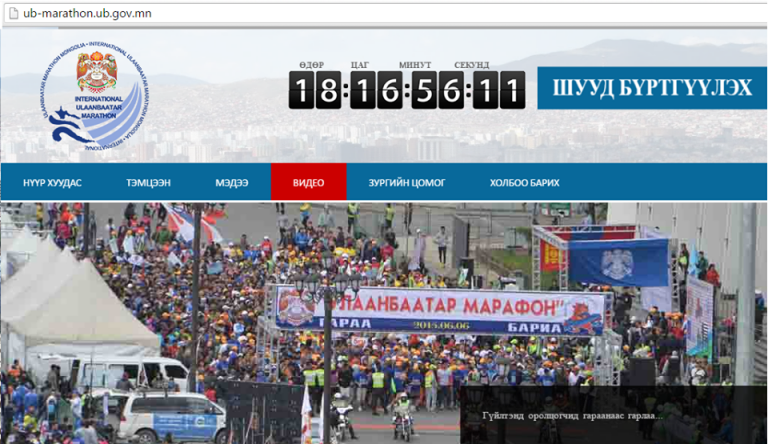Click the countdown minutes digits 56

tap(437, 90)
